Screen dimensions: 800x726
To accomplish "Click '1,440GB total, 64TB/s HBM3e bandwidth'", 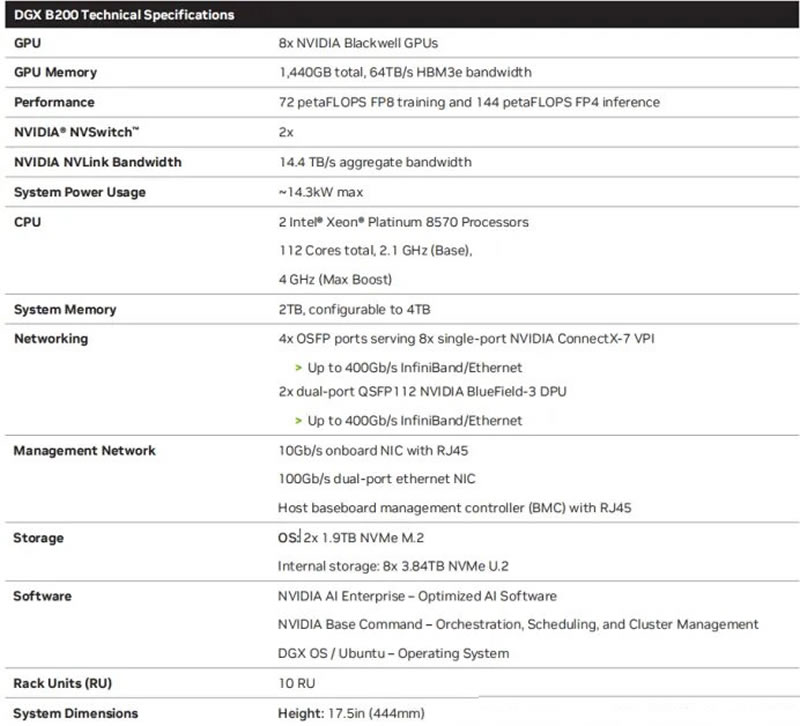I will tap(405, 72).
